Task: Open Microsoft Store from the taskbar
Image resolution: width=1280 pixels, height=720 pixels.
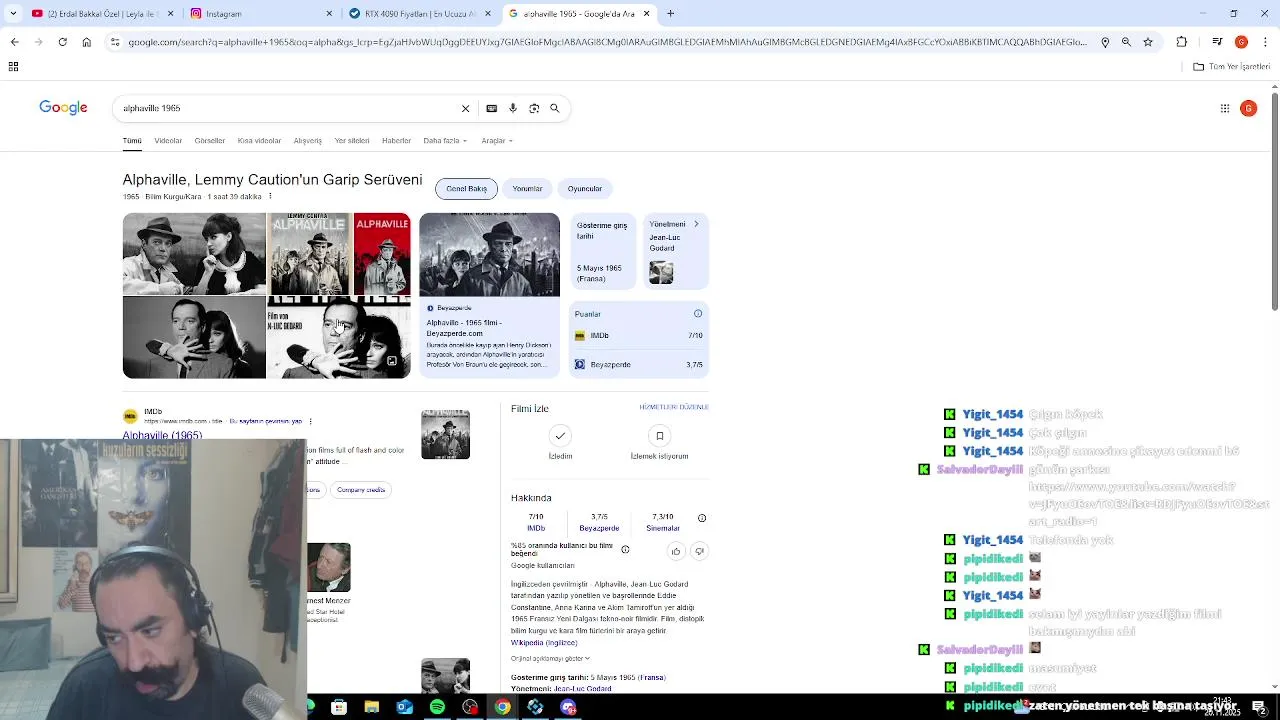Action: [x=339, y=707]
